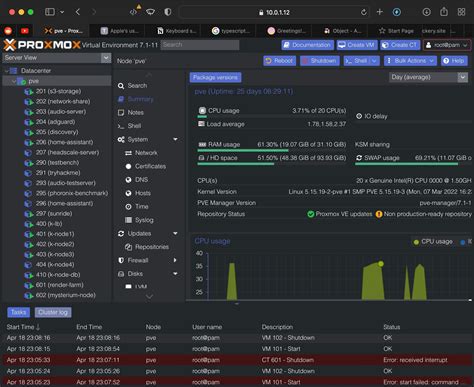Click the Safari share icon

(x=444, y=12)
